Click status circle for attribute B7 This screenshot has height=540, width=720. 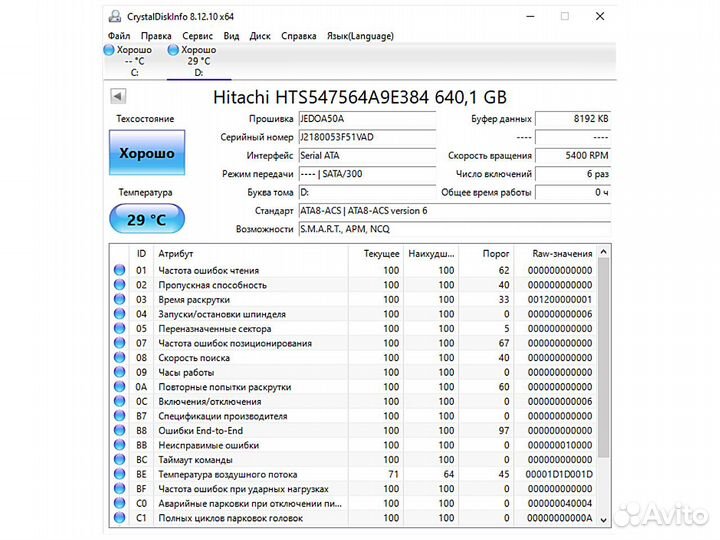[x=119, y=416]
